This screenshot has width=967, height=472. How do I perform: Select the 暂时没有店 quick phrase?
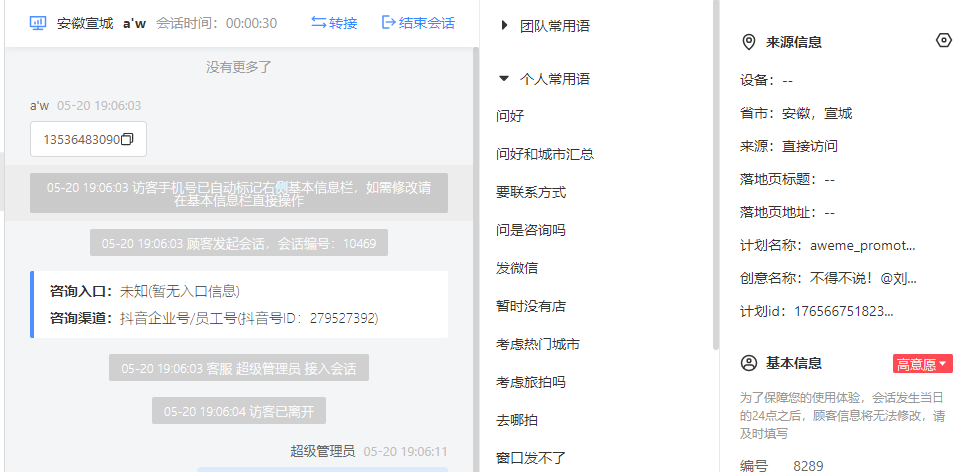click(x=531, y=306)
